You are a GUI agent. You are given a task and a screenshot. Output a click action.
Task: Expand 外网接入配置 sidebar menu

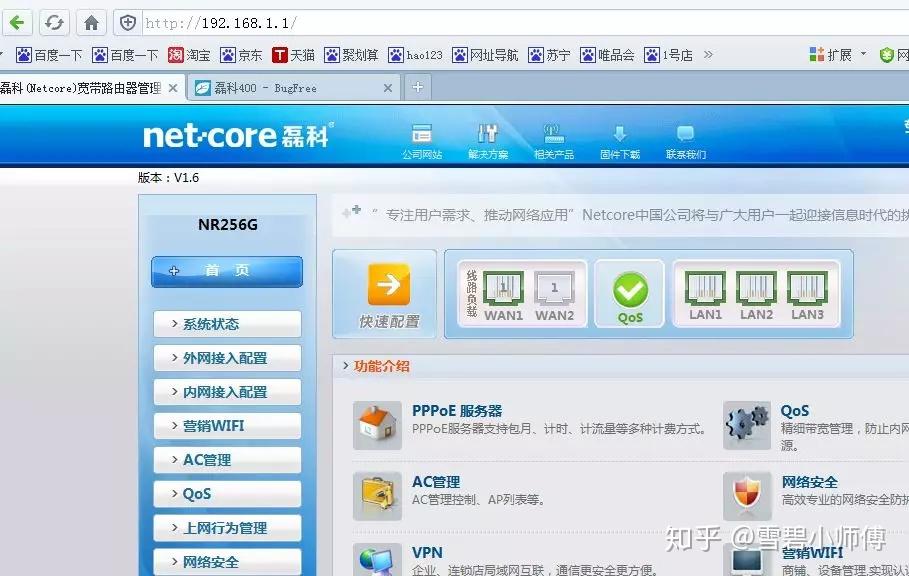pos(227,358)
